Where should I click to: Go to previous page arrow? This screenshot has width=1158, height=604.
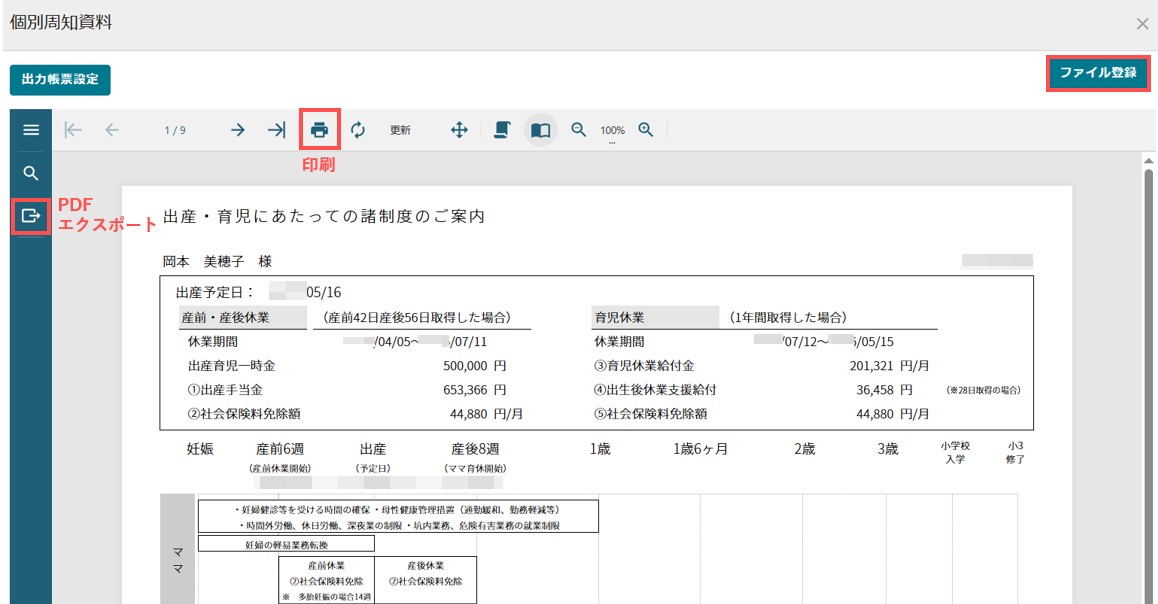tap(112, 130)
